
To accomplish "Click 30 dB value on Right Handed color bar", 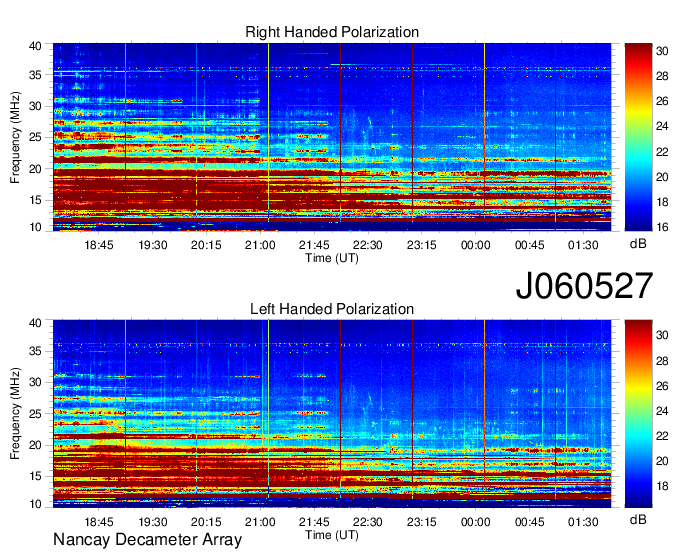I will point(662,51).
